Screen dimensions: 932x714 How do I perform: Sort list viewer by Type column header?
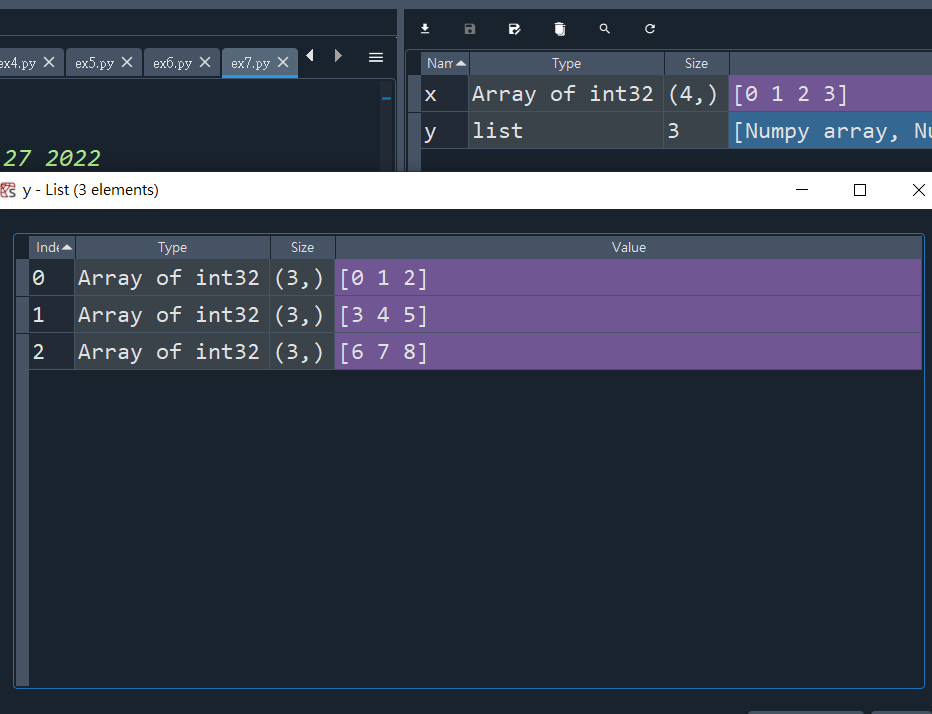point(172,247)
